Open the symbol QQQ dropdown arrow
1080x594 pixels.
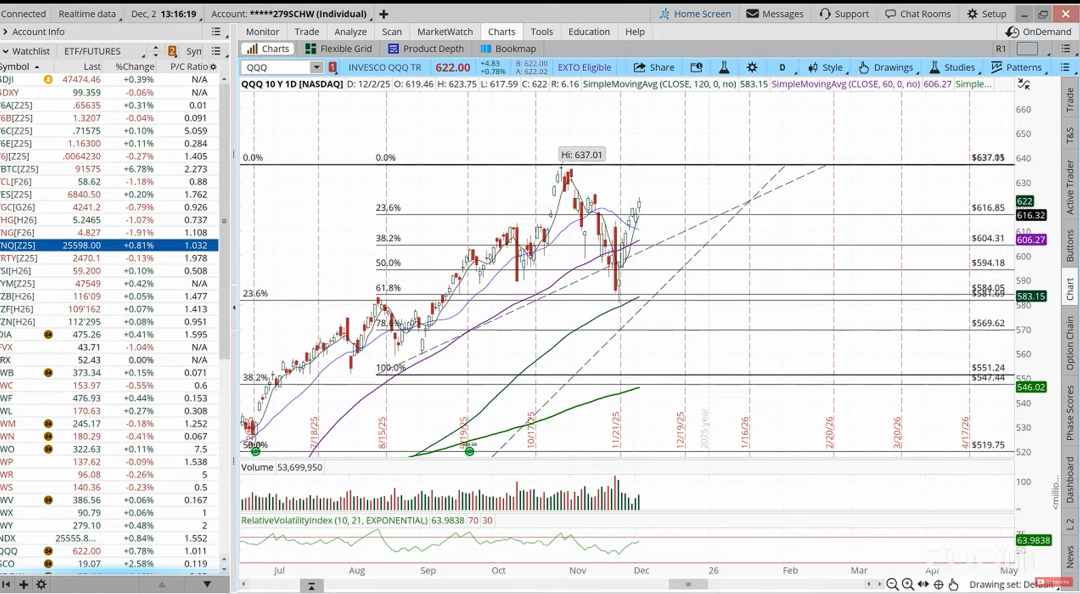(x=316, y=68)
